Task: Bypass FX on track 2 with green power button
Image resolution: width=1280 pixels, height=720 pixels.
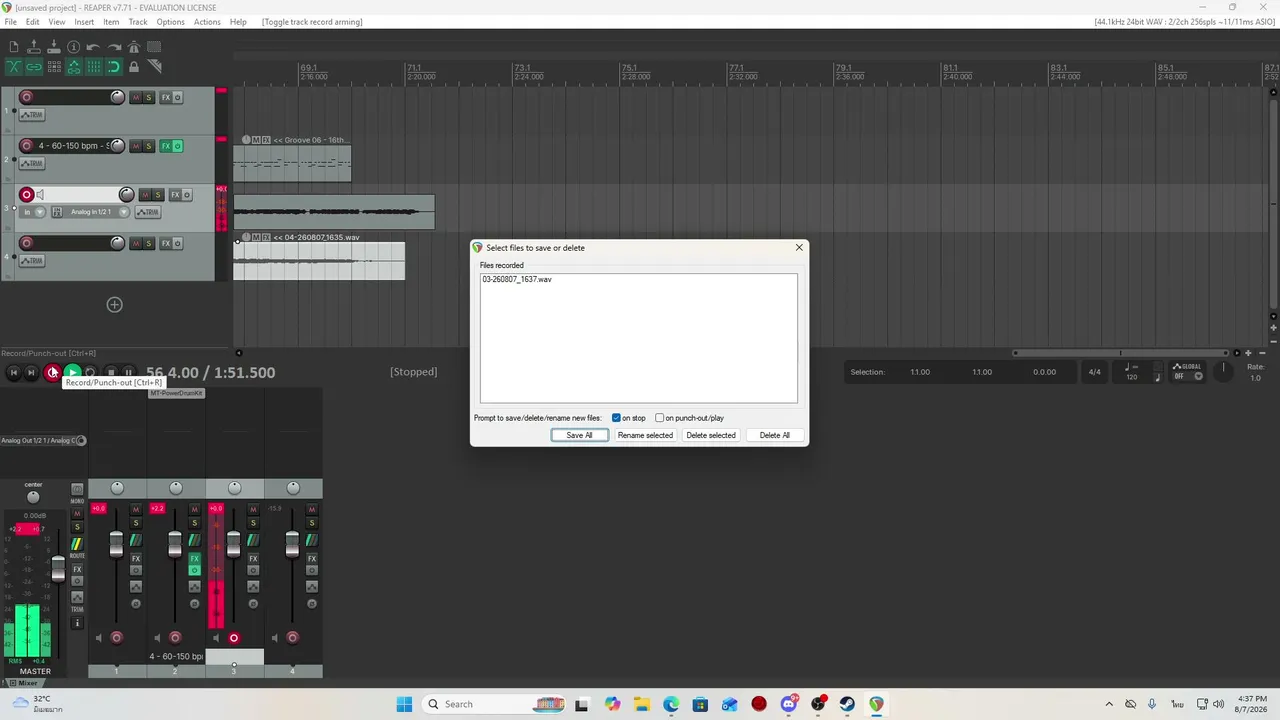Action: (178, 146)
